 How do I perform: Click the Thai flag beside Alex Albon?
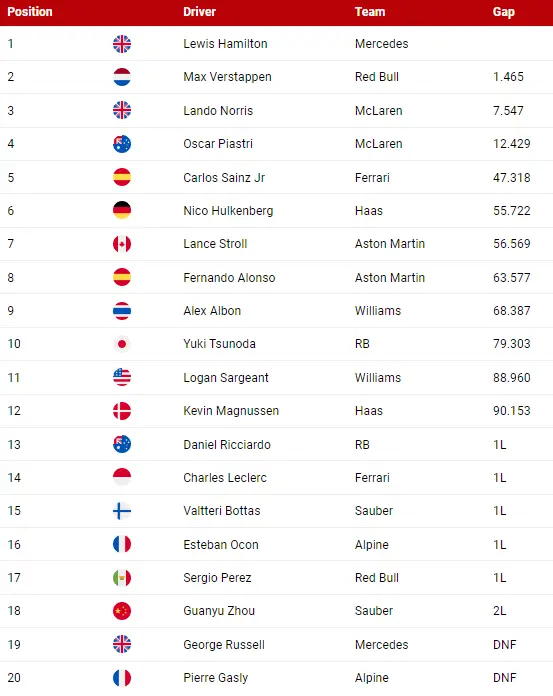(x=122, y=311)
